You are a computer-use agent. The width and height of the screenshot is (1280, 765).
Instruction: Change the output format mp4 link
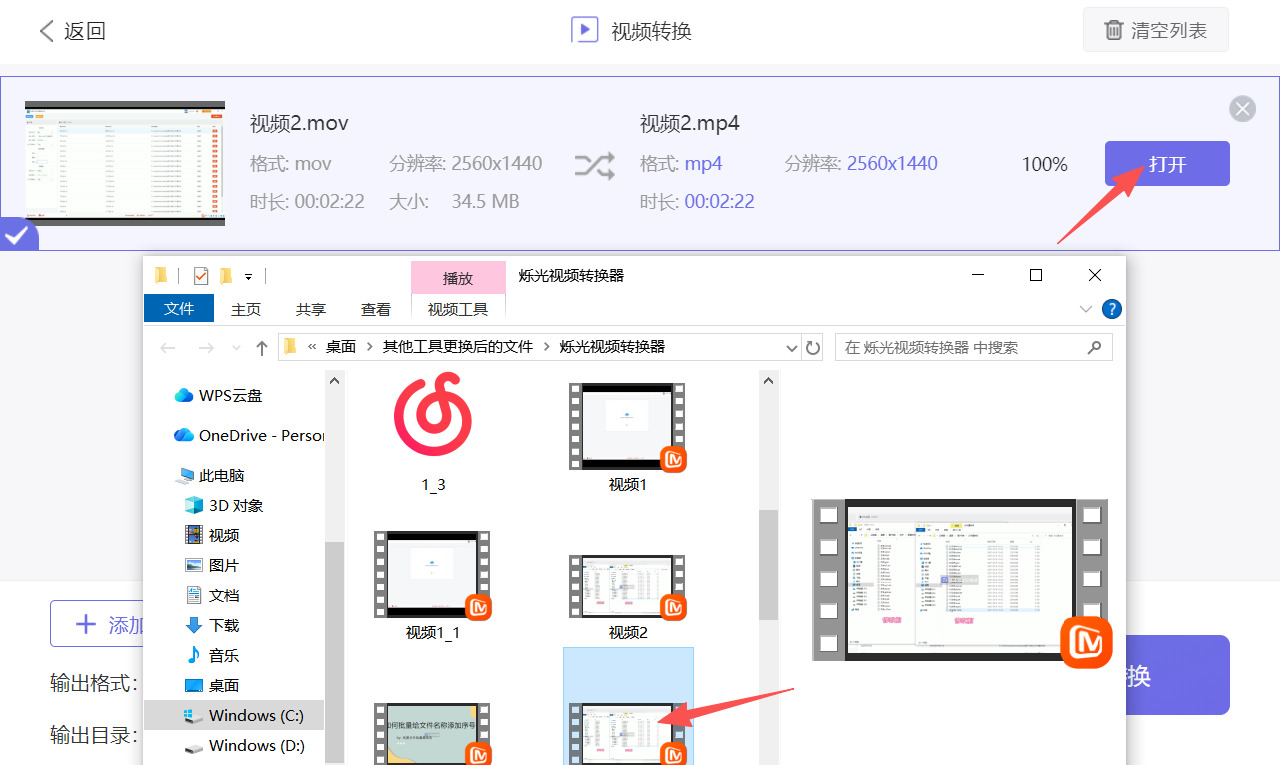click(704, 164)
